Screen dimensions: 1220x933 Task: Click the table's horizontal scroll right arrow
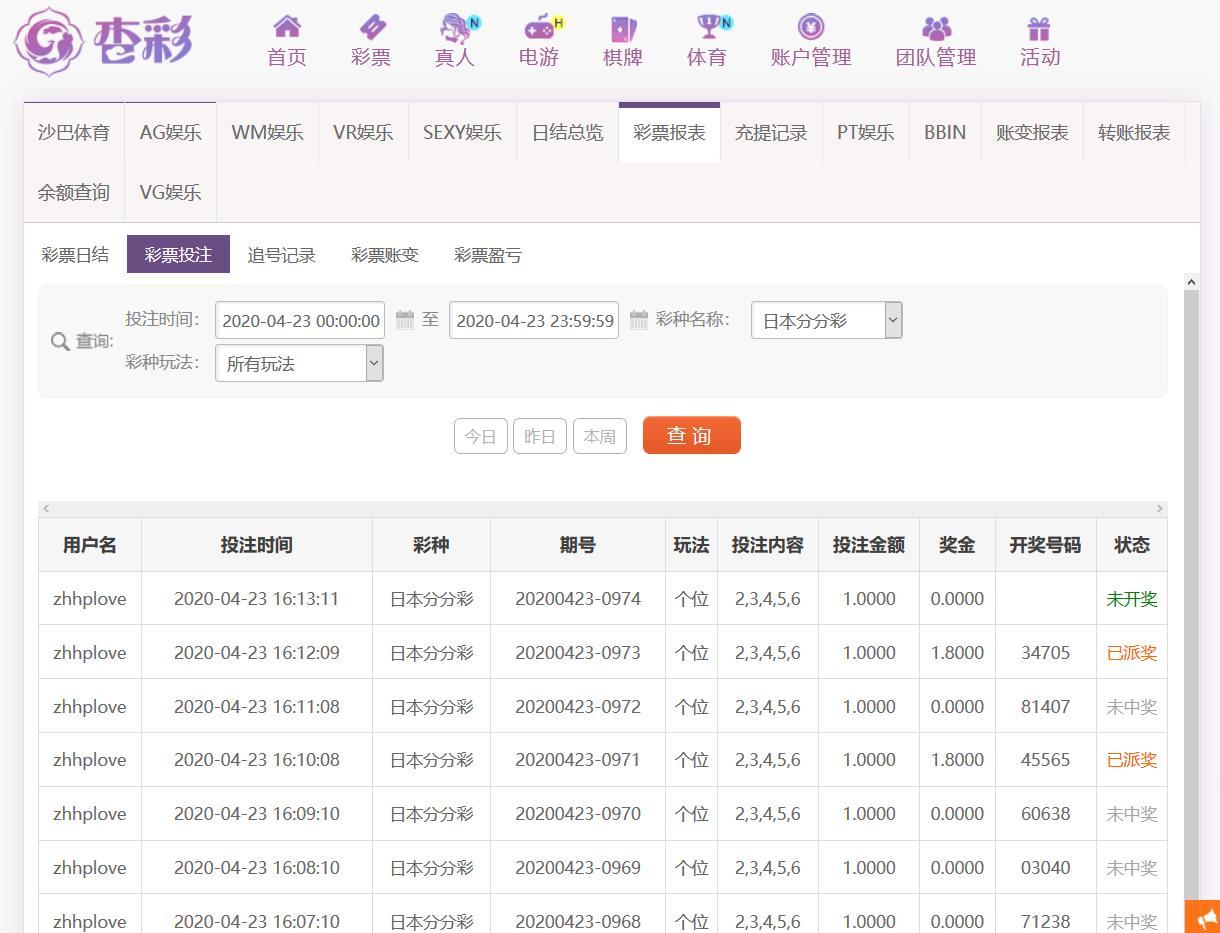[x=1159, y=509]
